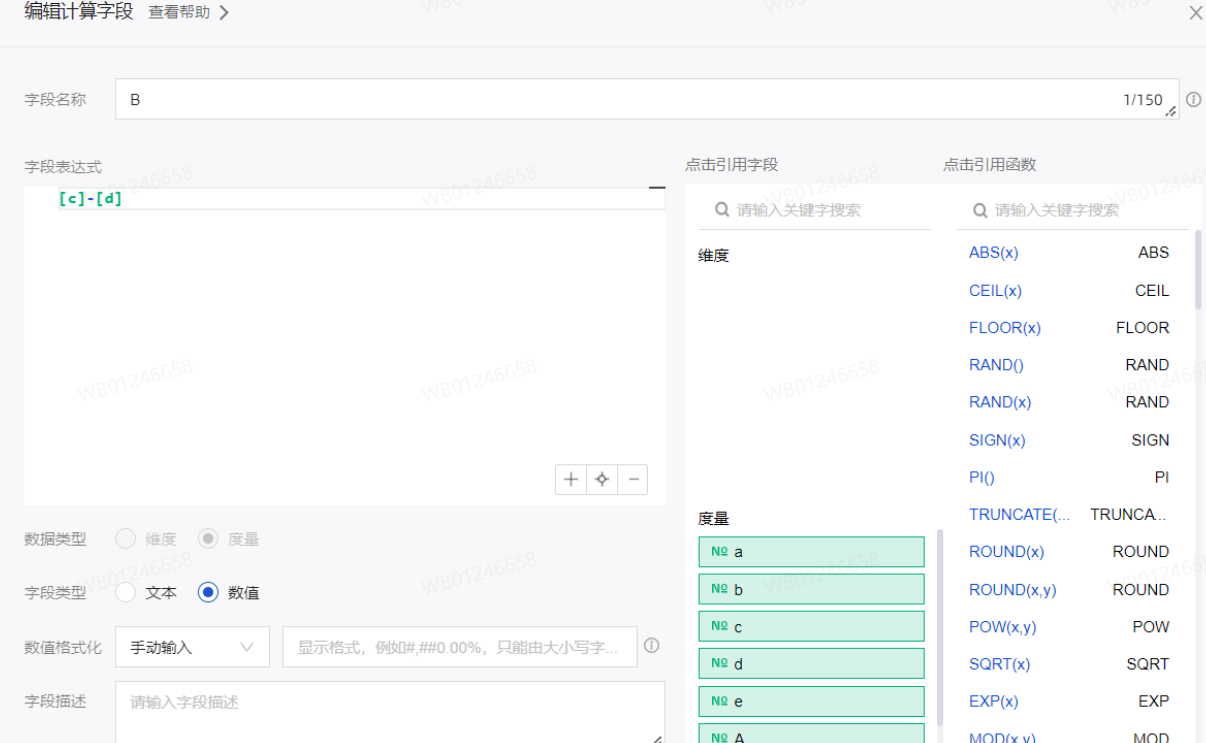Viewport: 1206px width, 743px height.
Task: Click the center locate icon in expression editor
Action: 602,480
